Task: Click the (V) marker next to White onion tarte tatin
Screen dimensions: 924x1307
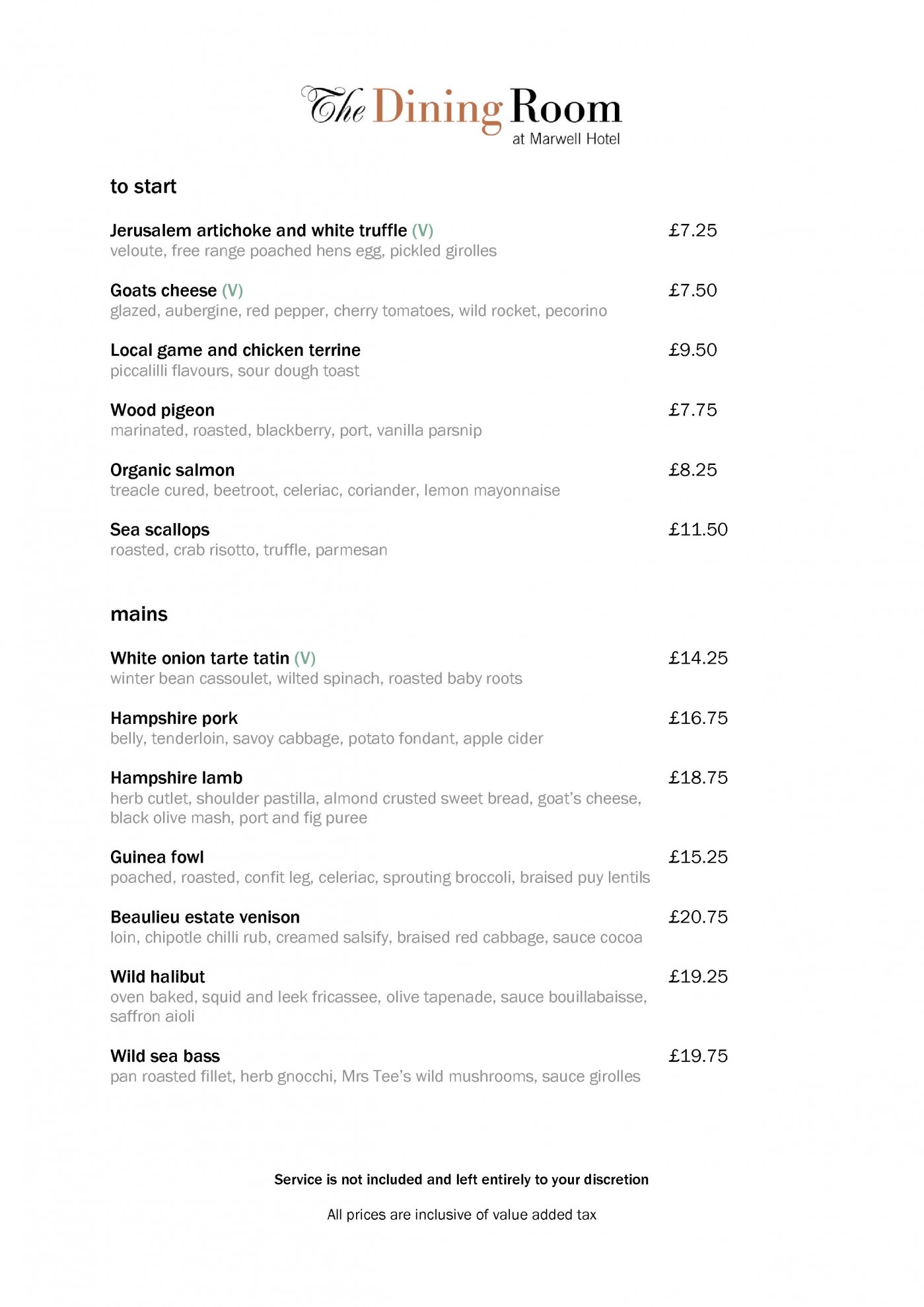Action: tap(305, 658)
